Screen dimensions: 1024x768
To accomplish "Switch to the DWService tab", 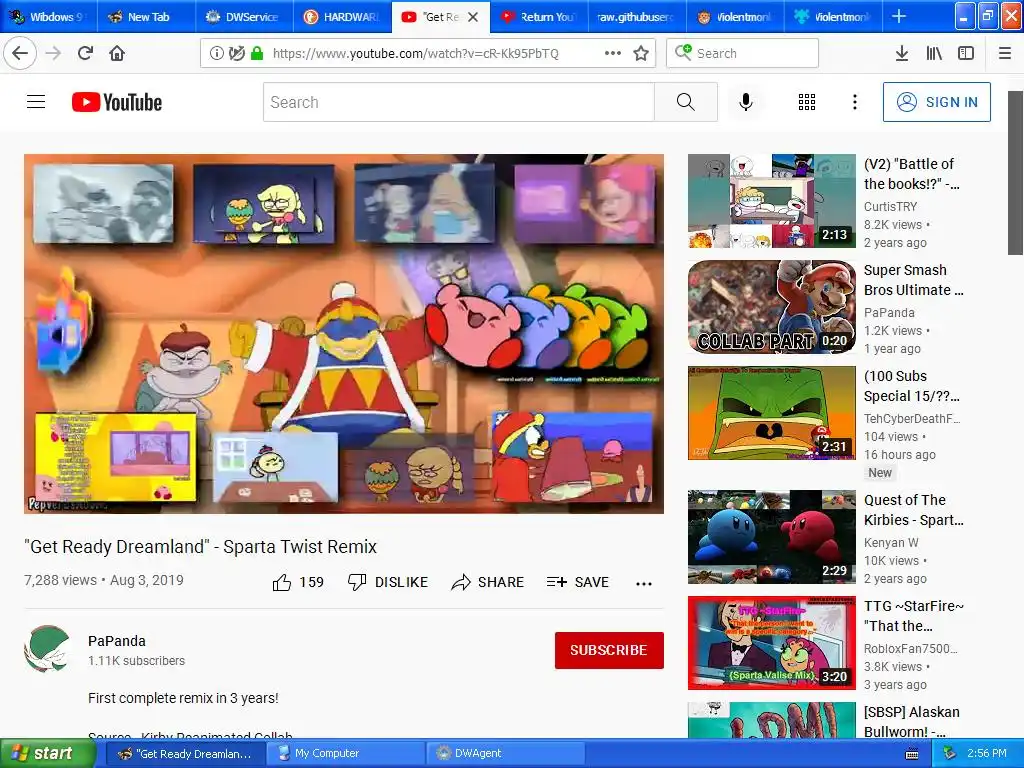I will pyautogui.click(x=244, y=16).
